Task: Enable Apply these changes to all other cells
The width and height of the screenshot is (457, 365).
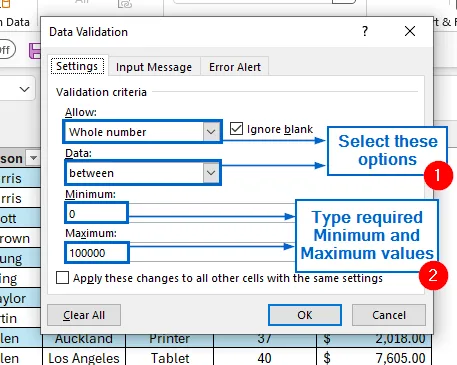Action: pos(62,278)
